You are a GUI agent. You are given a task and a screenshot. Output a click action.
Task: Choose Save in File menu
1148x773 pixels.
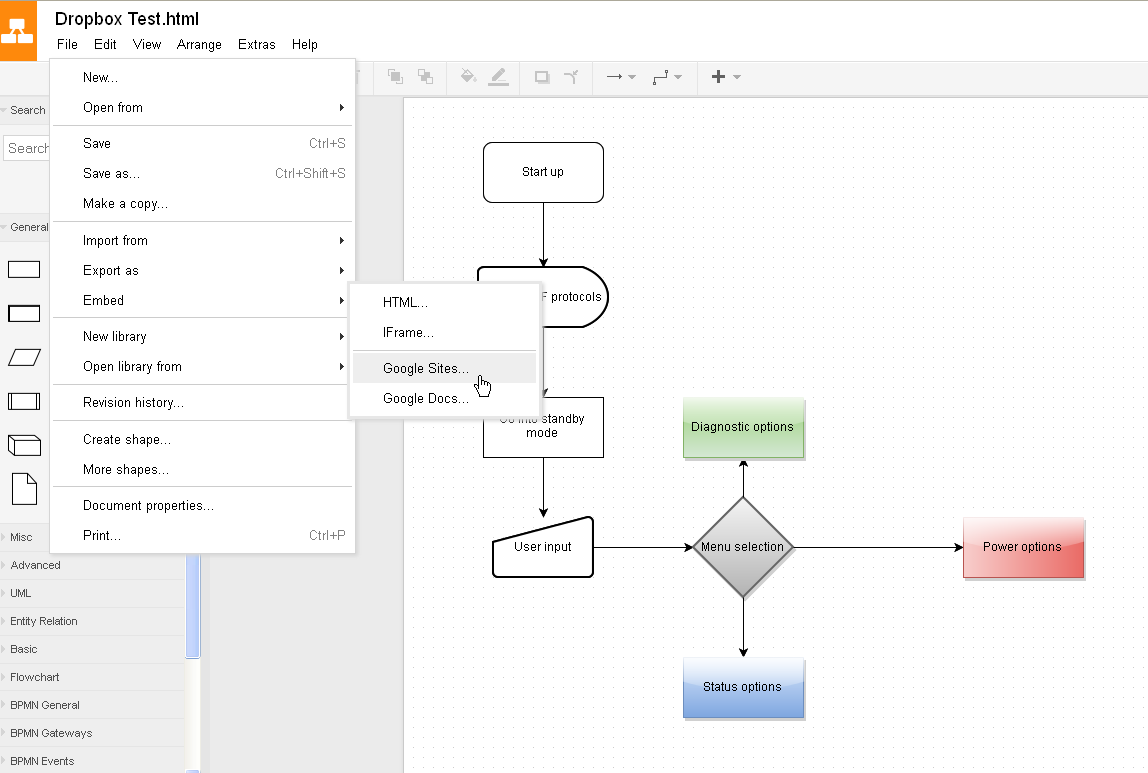coord(203,143)
